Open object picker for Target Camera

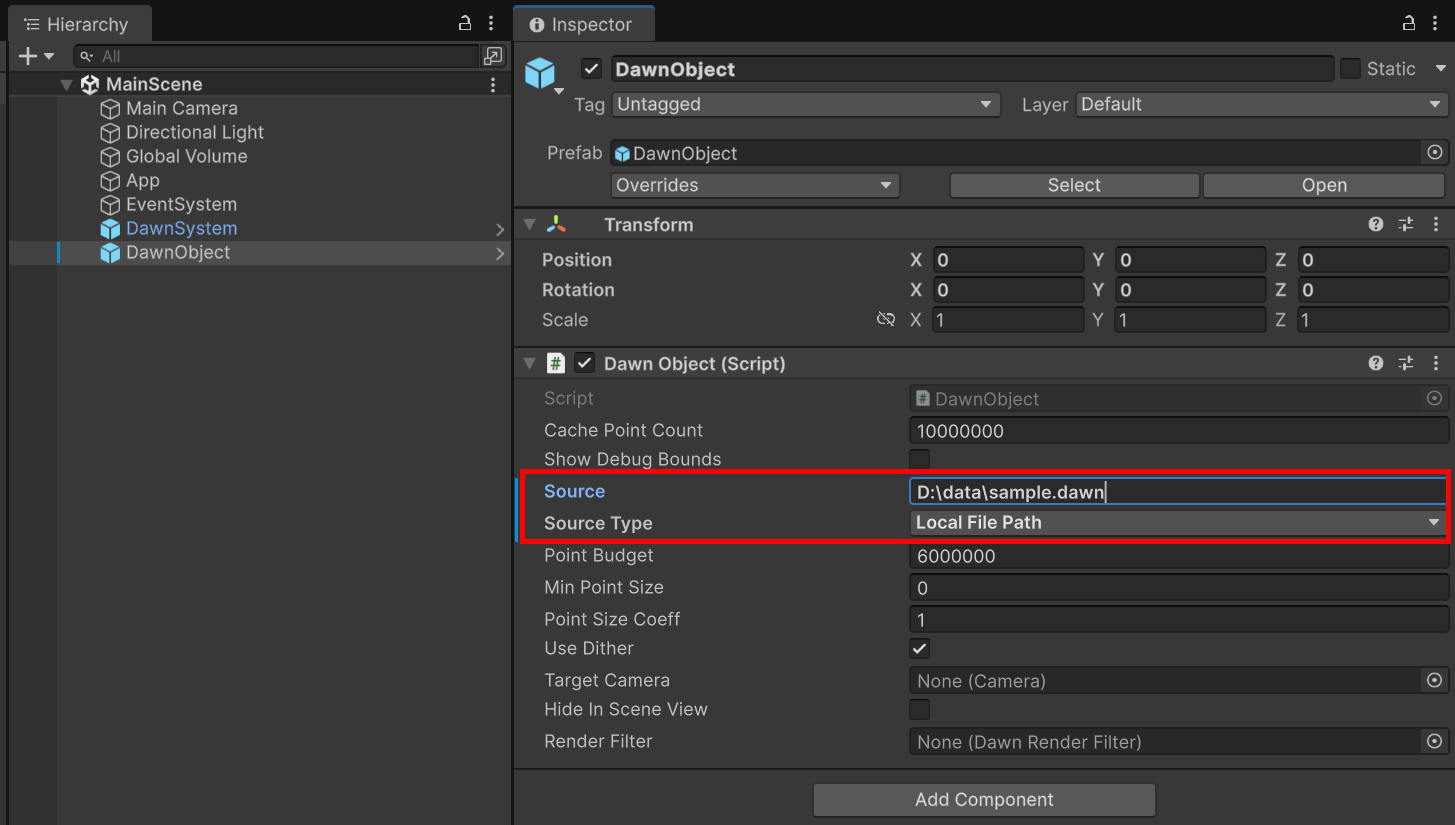coord(1434,681)
